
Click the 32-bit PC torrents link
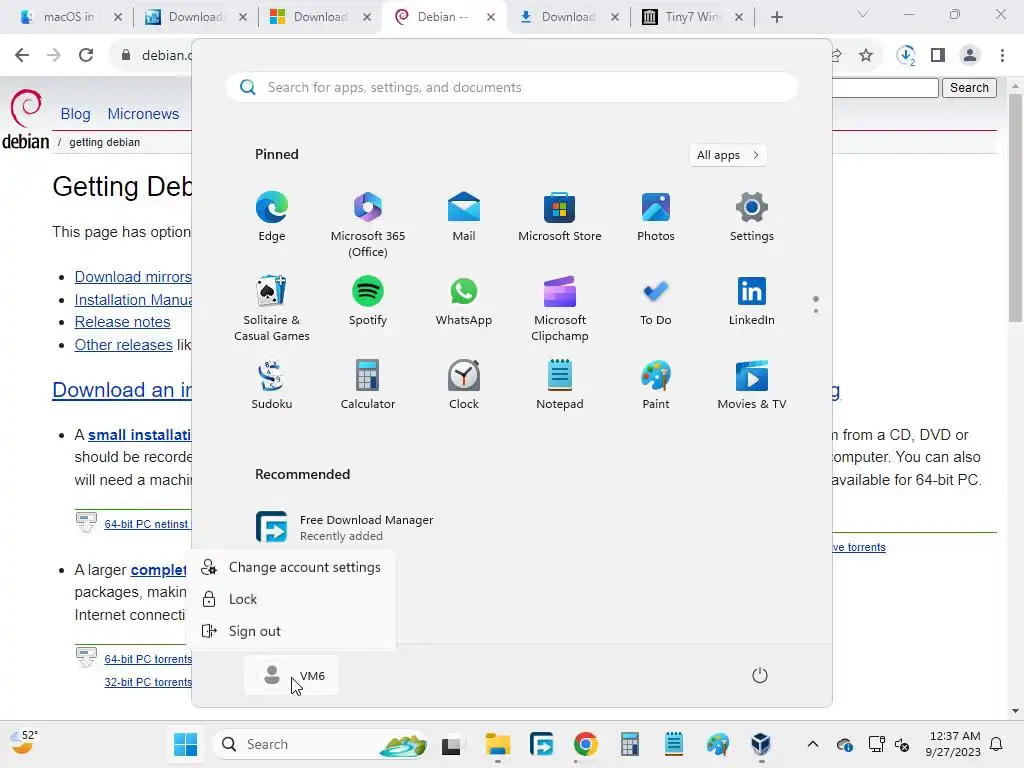click(148, 682)
